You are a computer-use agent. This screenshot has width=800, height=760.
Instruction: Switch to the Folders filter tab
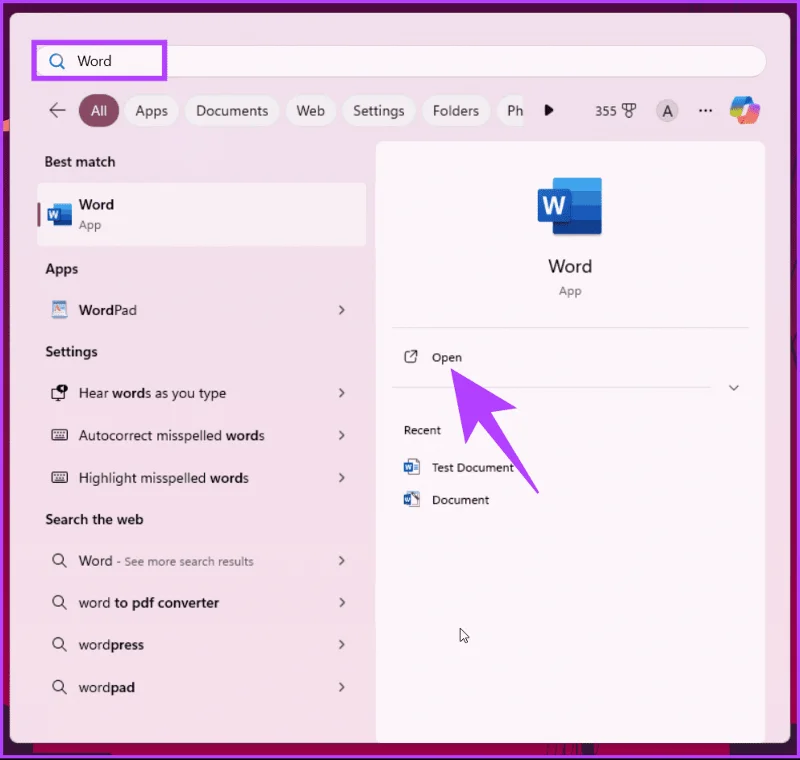pos(456,111)
